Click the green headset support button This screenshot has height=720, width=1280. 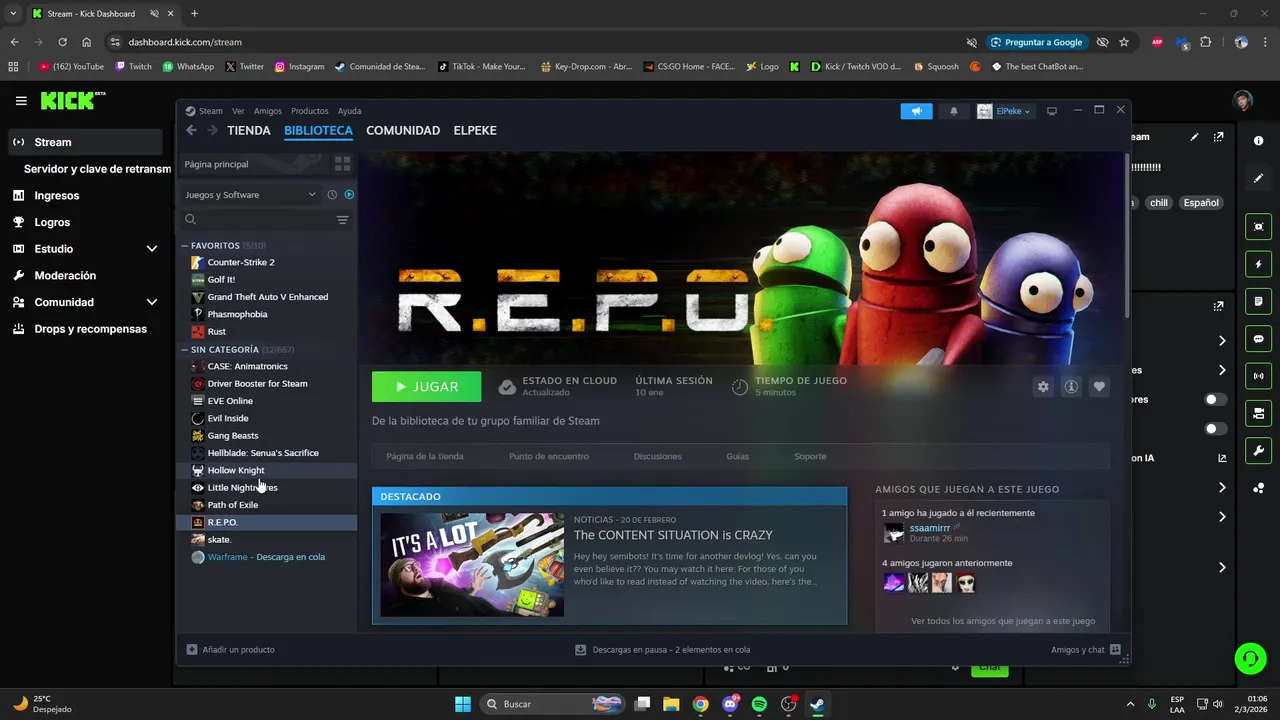(x=1250, y=658)
